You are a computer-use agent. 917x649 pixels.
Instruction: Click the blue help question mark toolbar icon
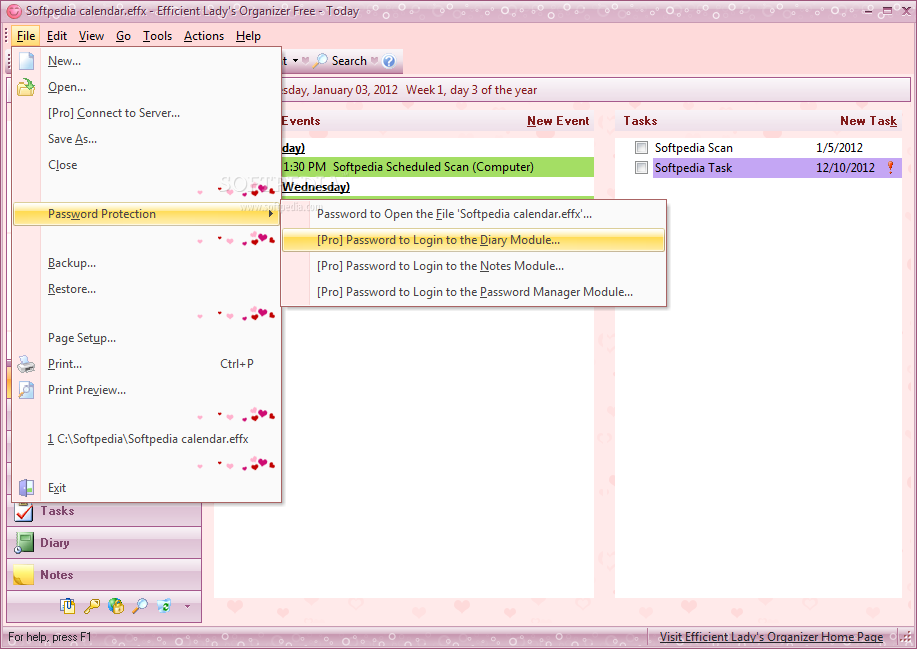coord(389,61)
